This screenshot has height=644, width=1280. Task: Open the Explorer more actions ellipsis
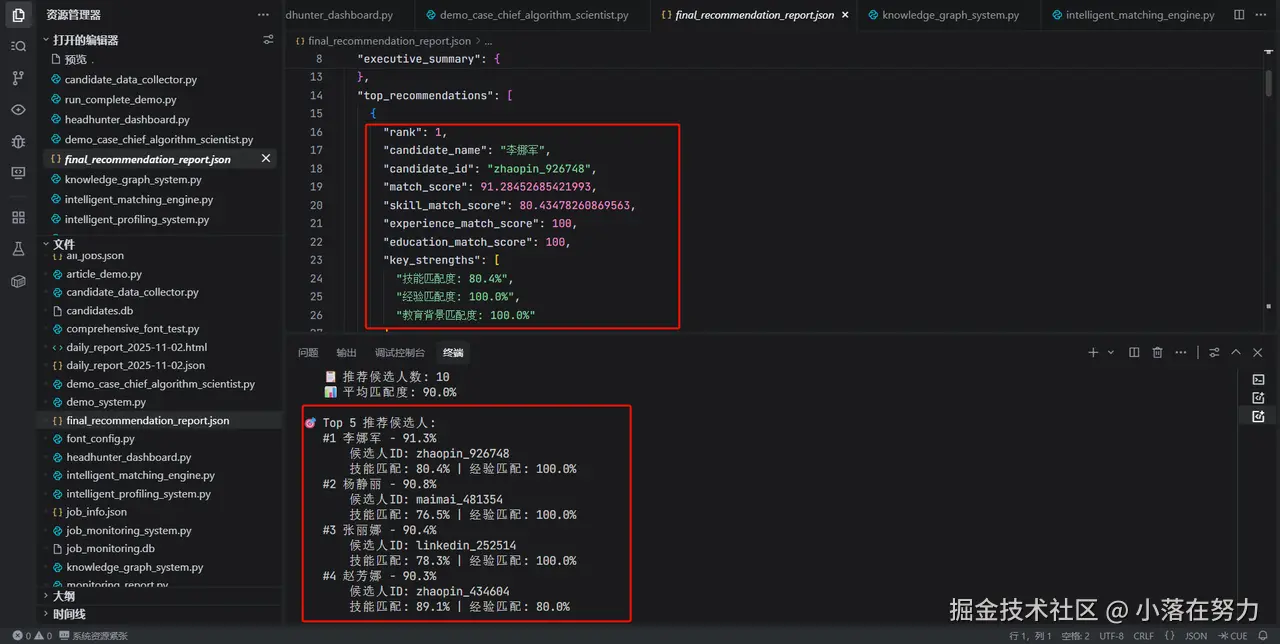coord(263,15)
